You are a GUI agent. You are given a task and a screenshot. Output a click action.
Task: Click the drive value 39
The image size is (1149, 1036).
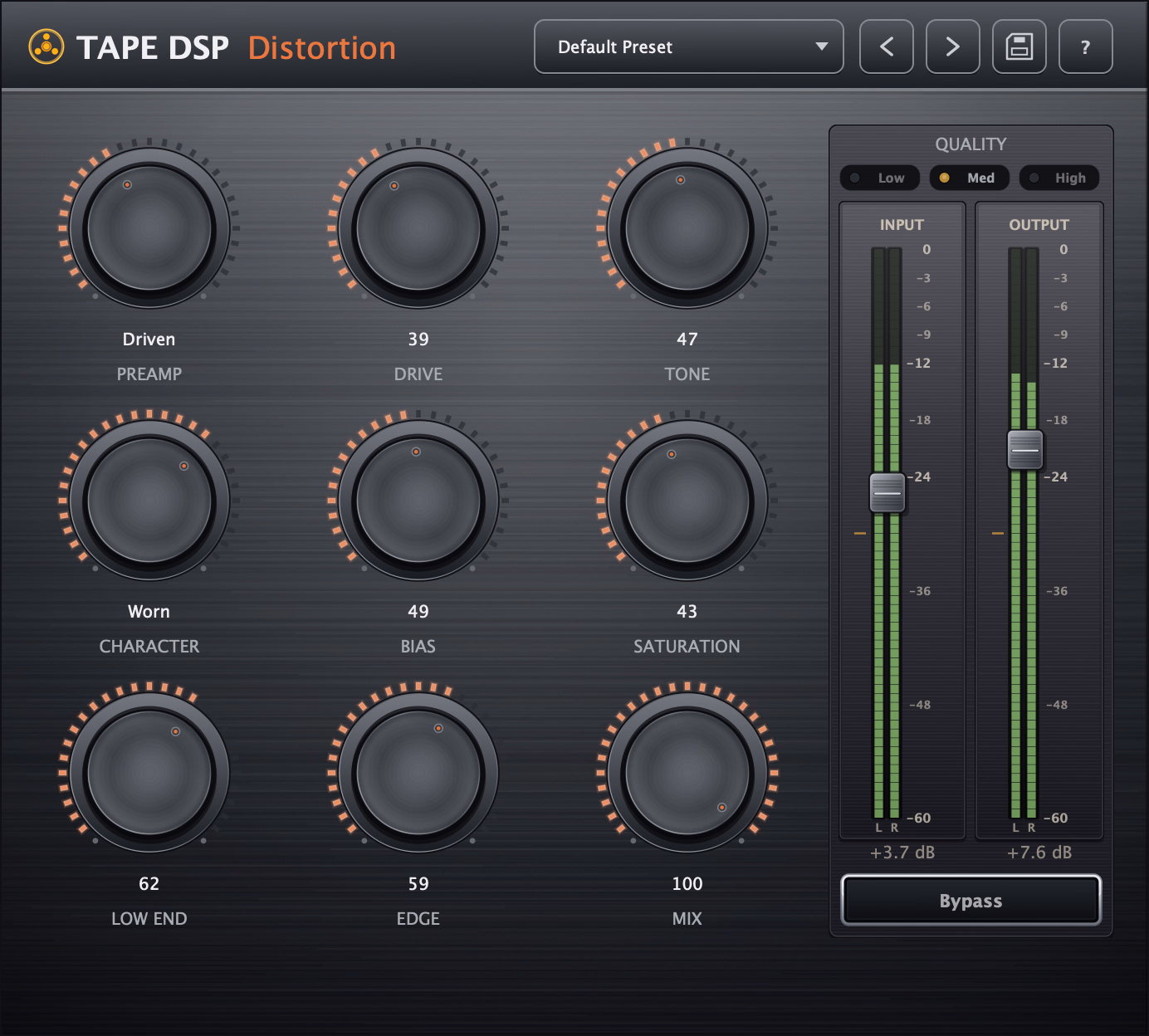point(418,340)
